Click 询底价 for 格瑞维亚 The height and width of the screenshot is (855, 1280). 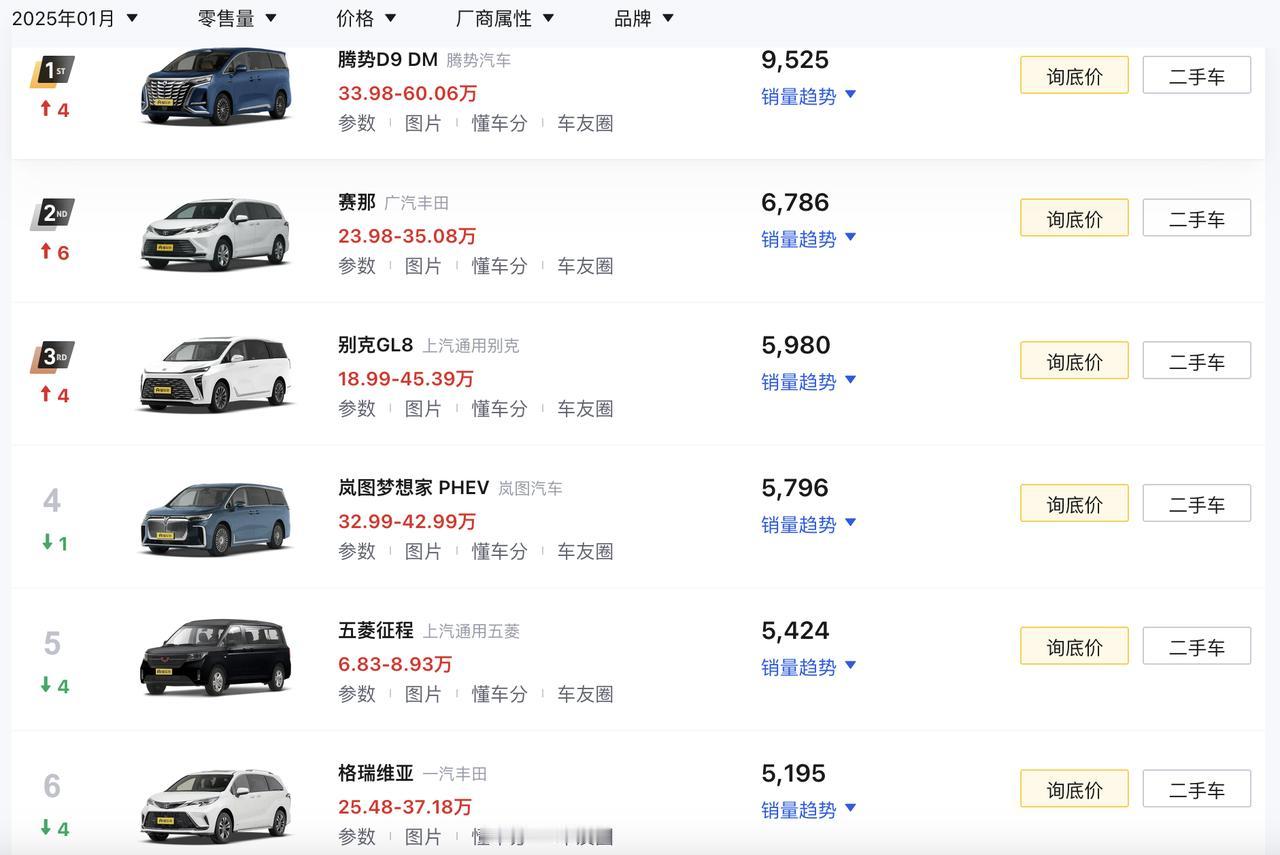point(1074,789)
